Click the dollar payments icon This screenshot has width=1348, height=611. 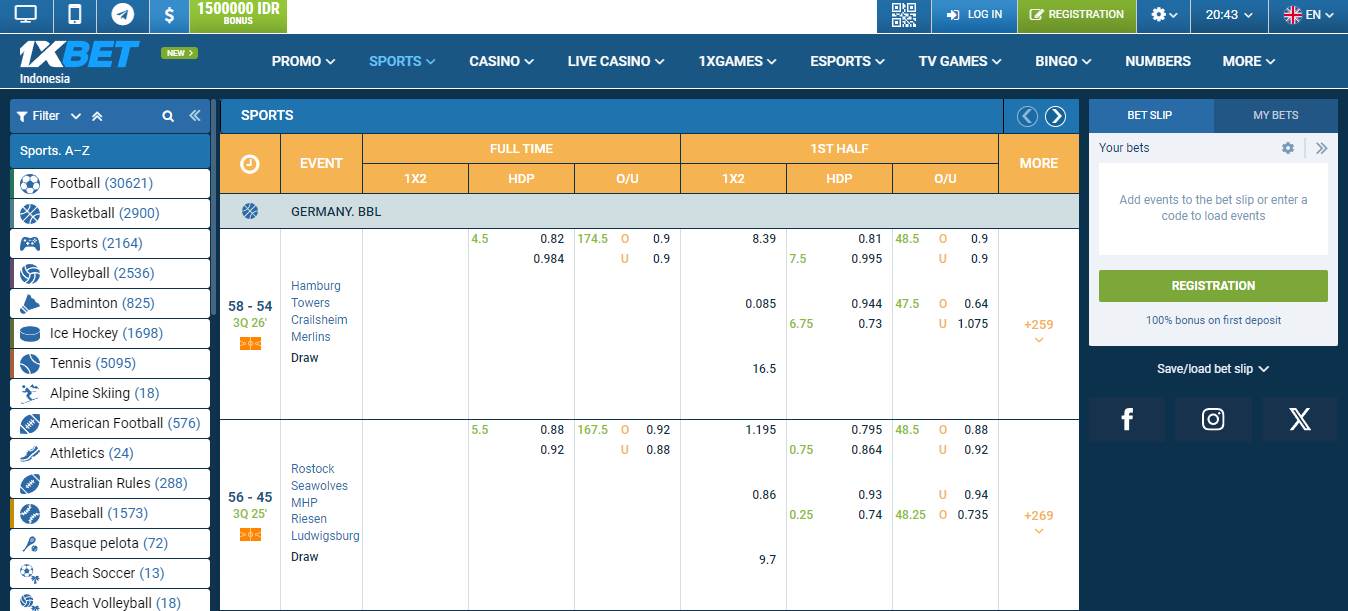[x=169, y=15]
